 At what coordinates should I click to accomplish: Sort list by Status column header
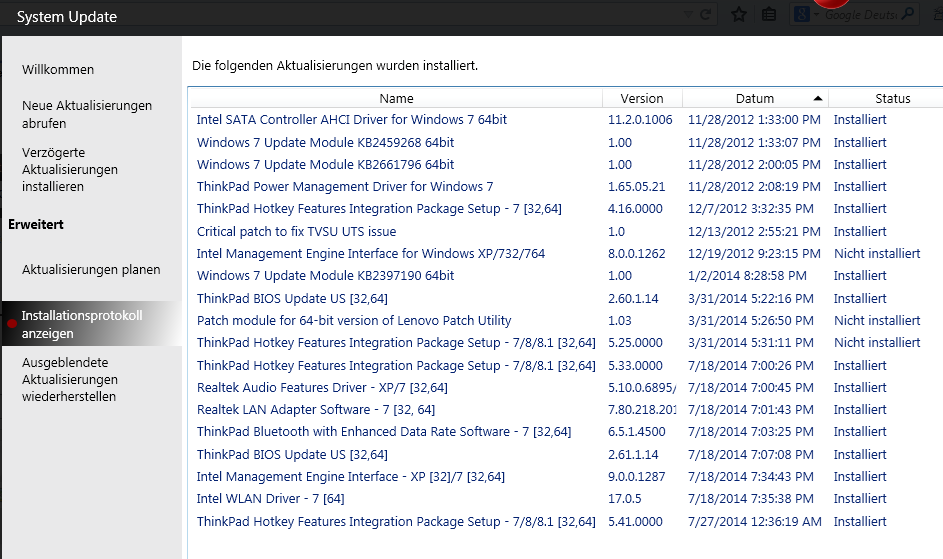coord(892,98)
